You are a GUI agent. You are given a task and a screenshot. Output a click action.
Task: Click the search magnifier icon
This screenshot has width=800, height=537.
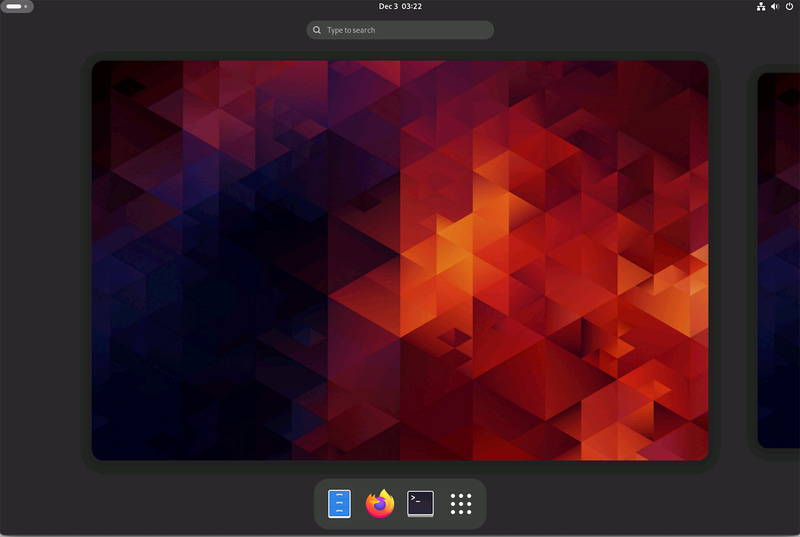[317, 30]
